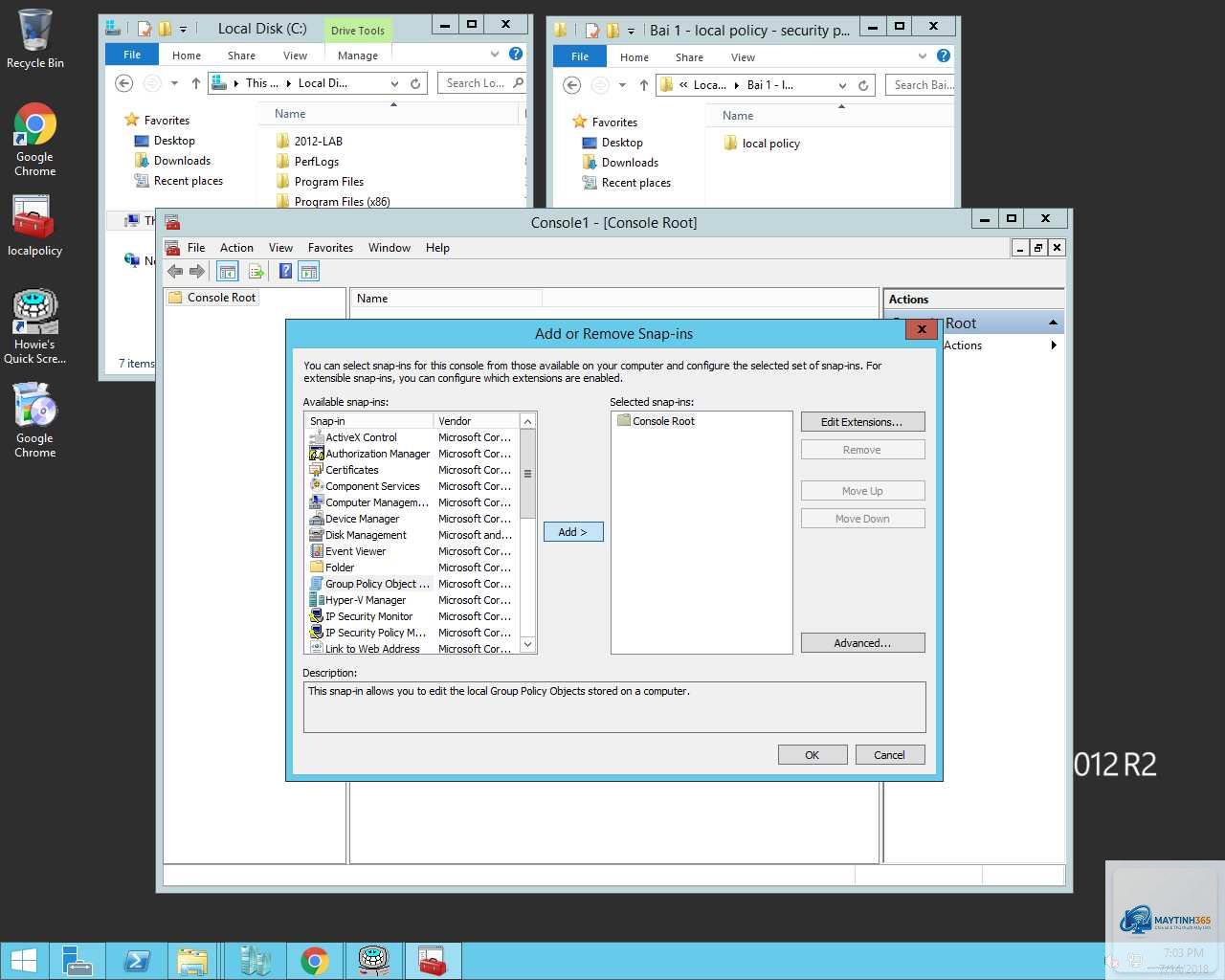Image resolution: width=1225 pixels, height=980 pixels.
Task: Sort by the Vendor column header
Action: [x=476, y=421]
